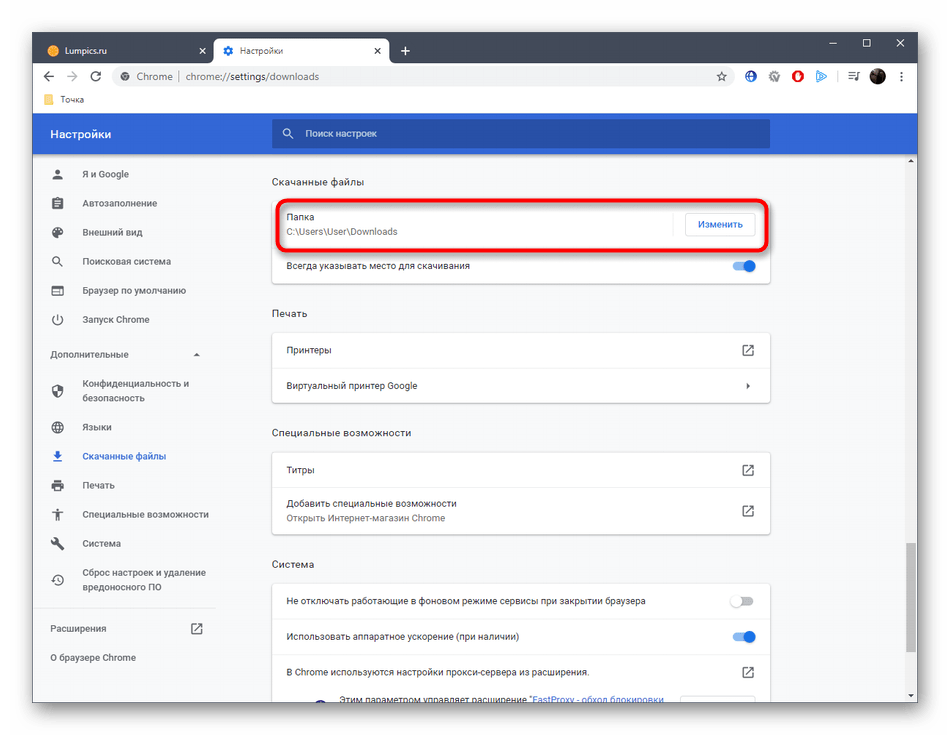The width and height of the screenshot is (950, 735).
Task: Click the user profile avatar icon
Action: [x=877, y=77]
